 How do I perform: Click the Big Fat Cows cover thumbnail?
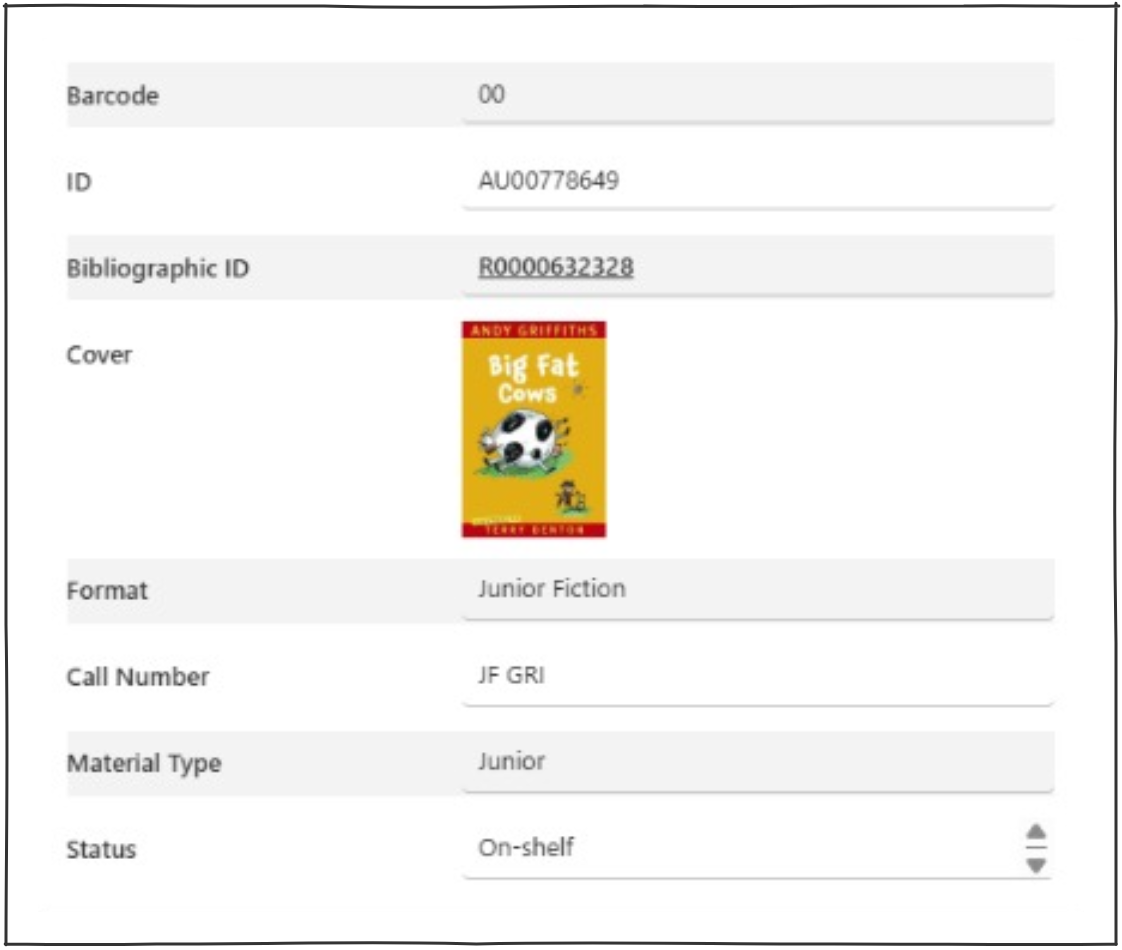pos(534,429)
